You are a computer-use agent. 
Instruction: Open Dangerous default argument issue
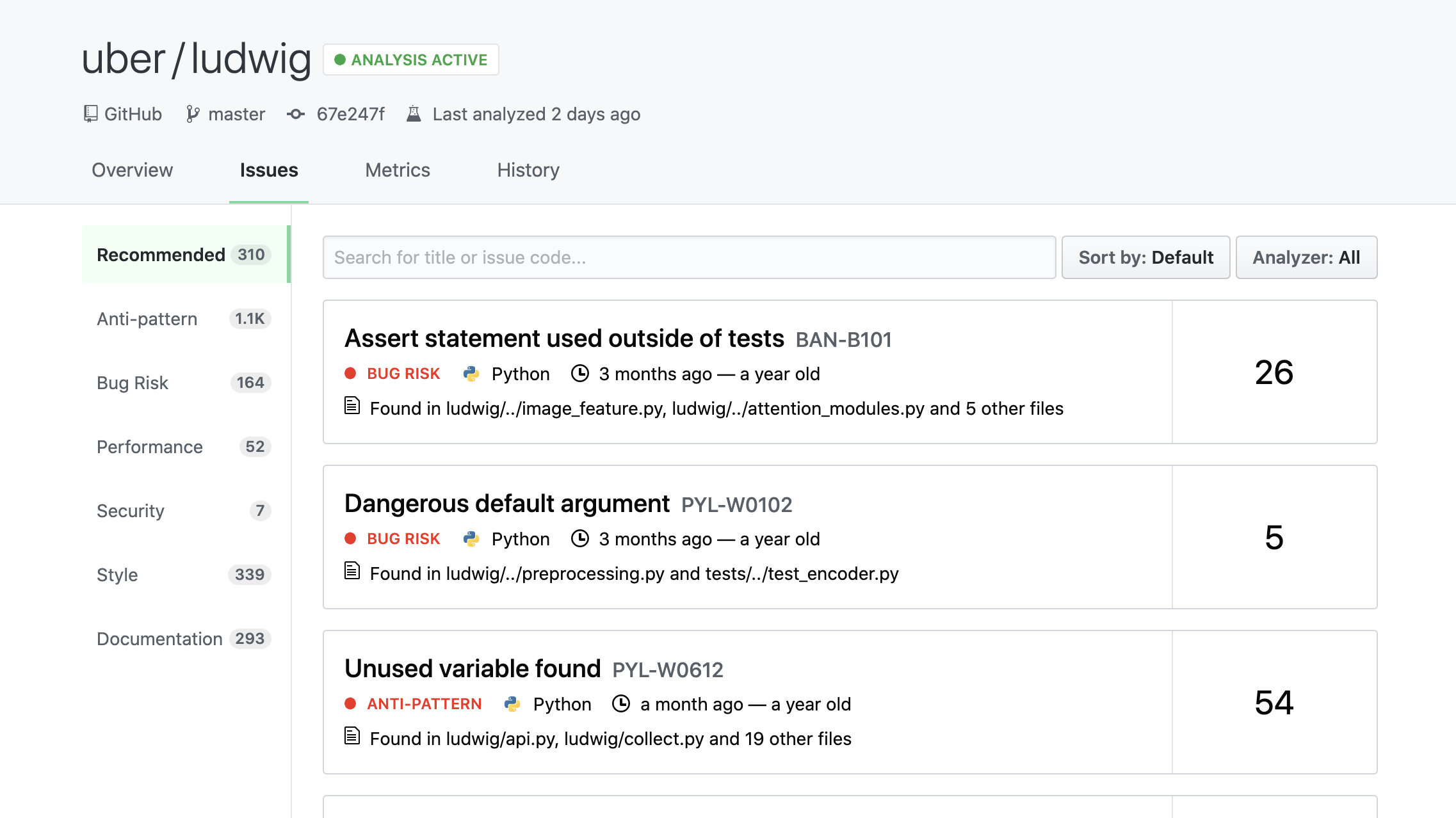coord(506,504)
